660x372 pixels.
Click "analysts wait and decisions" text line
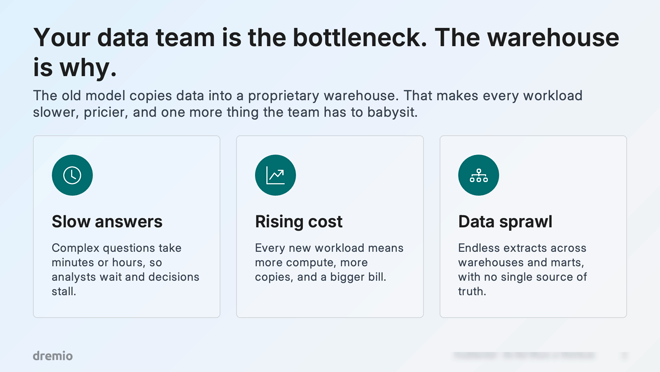(125, 277)
